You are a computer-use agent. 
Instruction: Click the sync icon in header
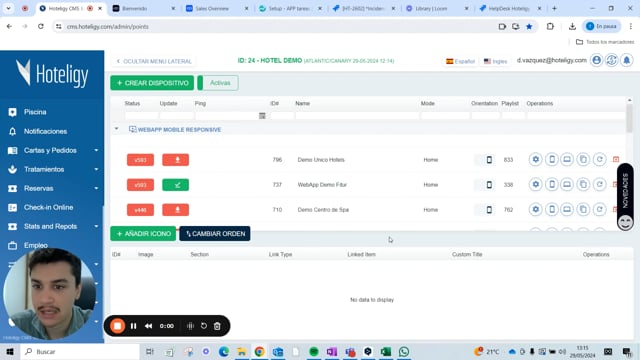click(x=611, y=60)
